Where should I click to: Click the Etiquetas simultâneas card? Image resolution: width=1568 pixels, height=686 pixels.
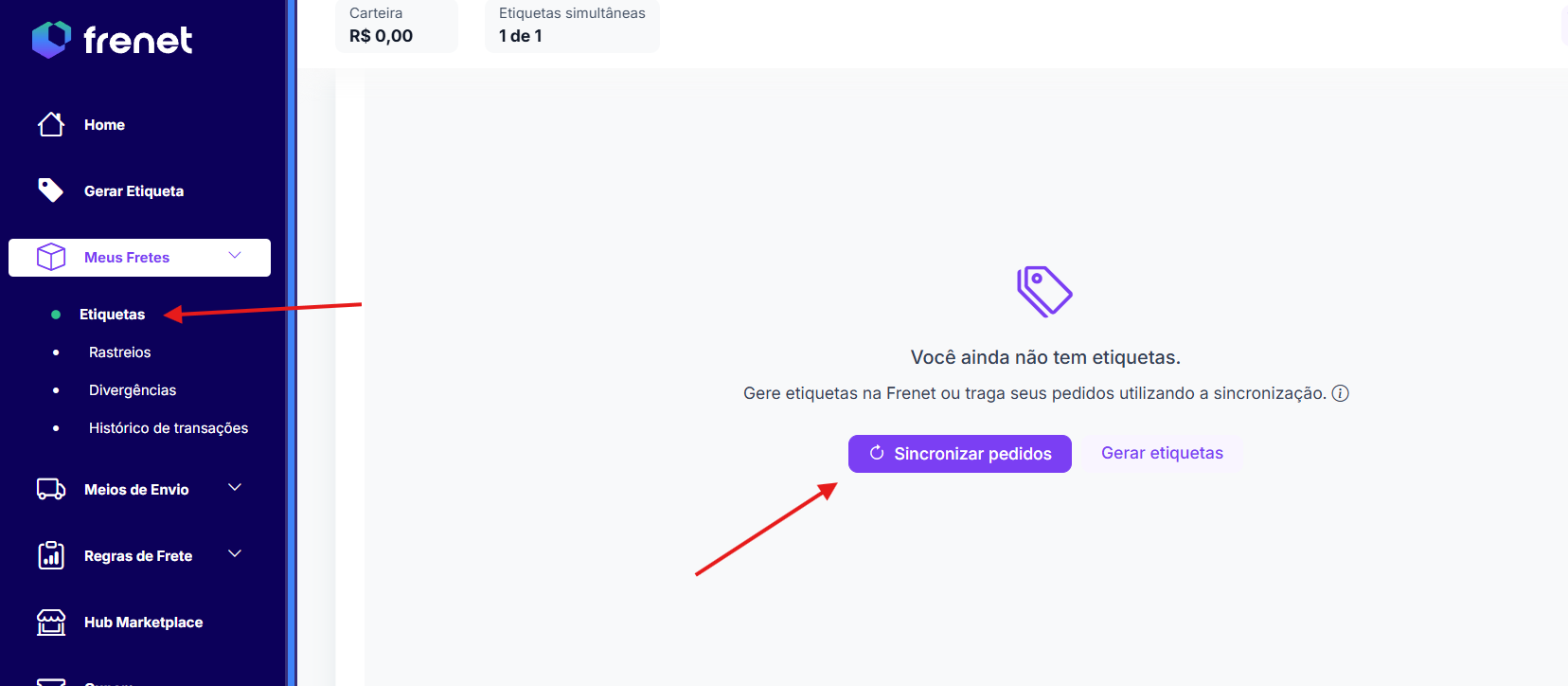point(572,26)
